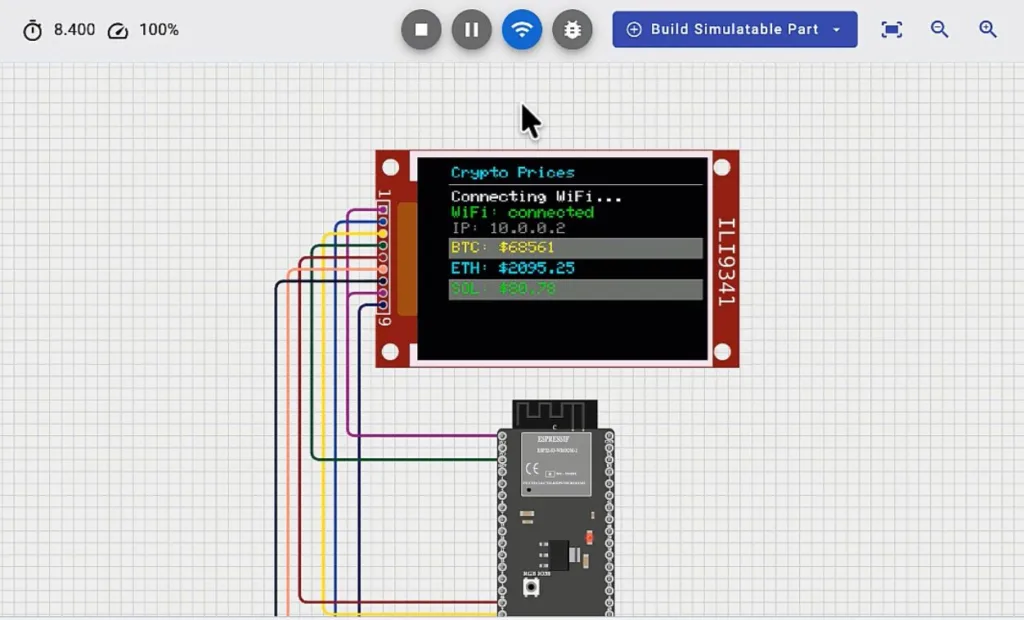Click the red LED on ESP32 board
The height and width of the screenshot is (620, 1024).
pyautogui.click(x=589, y=538)
